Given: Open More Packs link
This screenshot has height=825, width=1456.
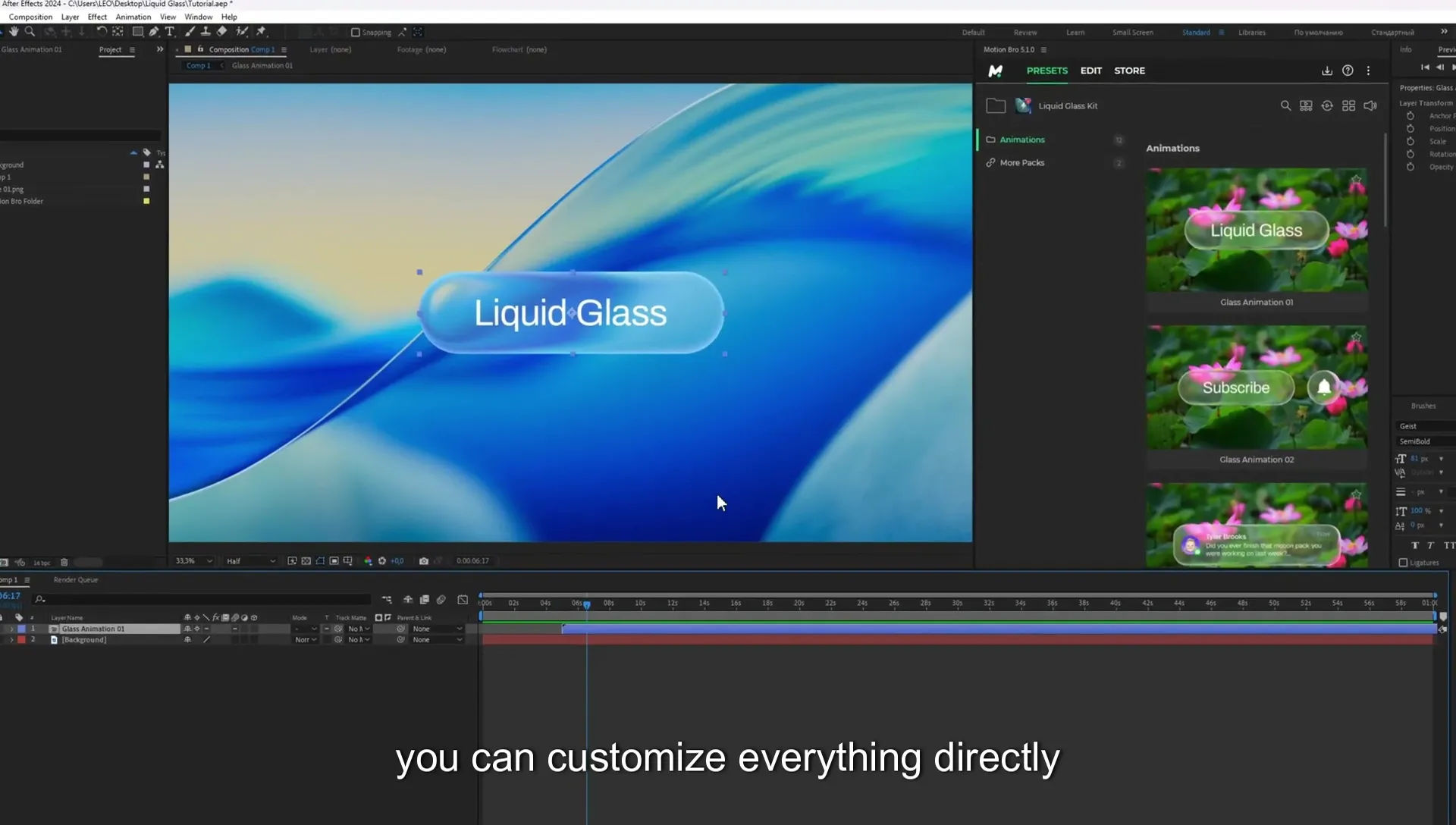Looking at the screenshot, I should [1021, 163].
